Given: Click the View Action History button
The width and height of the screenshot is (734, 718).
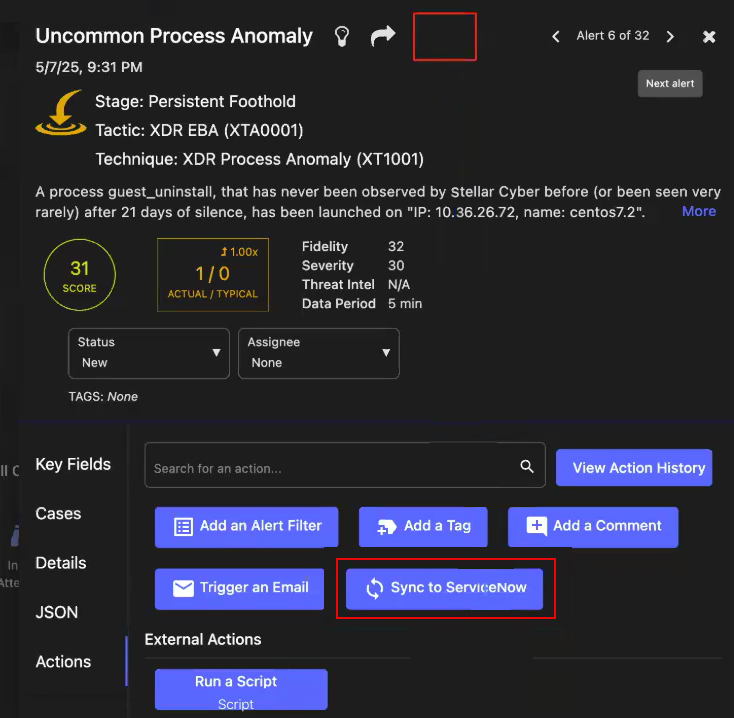Looking at the screenshot, I should coord(633,467).
